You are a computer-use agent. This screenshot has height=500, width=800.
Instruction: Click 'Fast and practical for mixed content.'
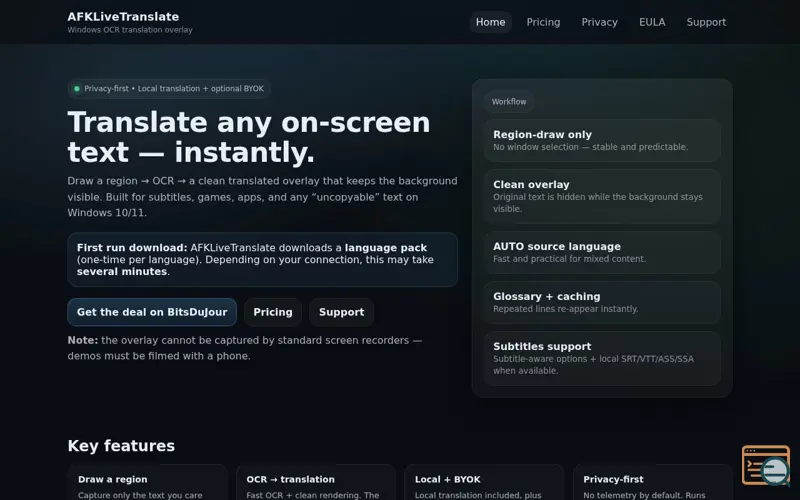569,259
